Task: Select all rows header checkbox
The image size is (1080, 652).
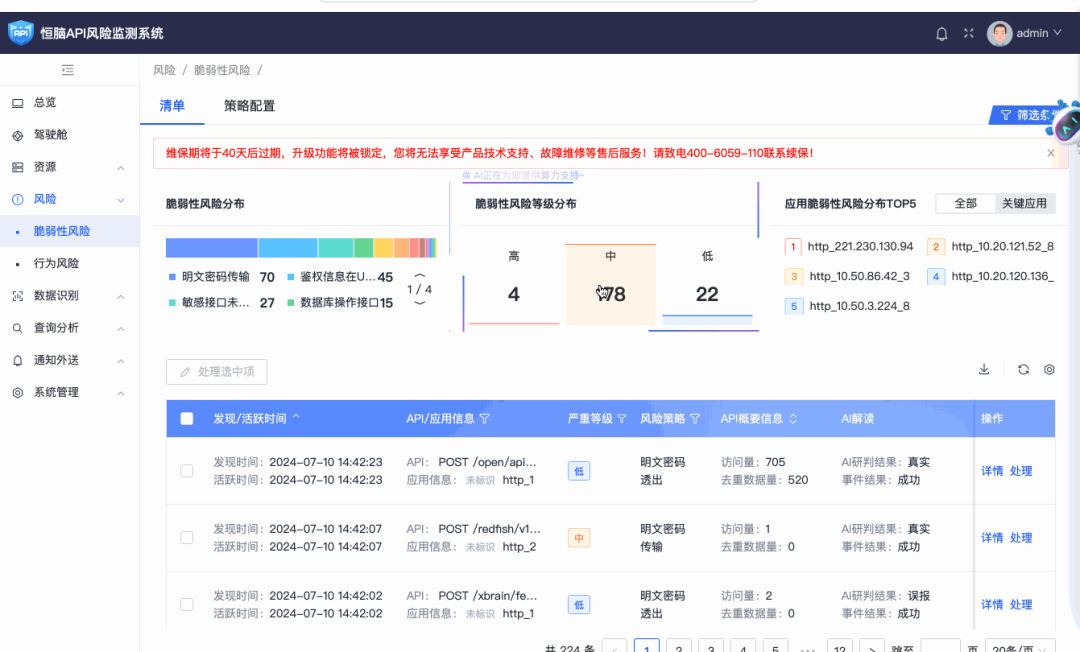Action: click(187, 419)
